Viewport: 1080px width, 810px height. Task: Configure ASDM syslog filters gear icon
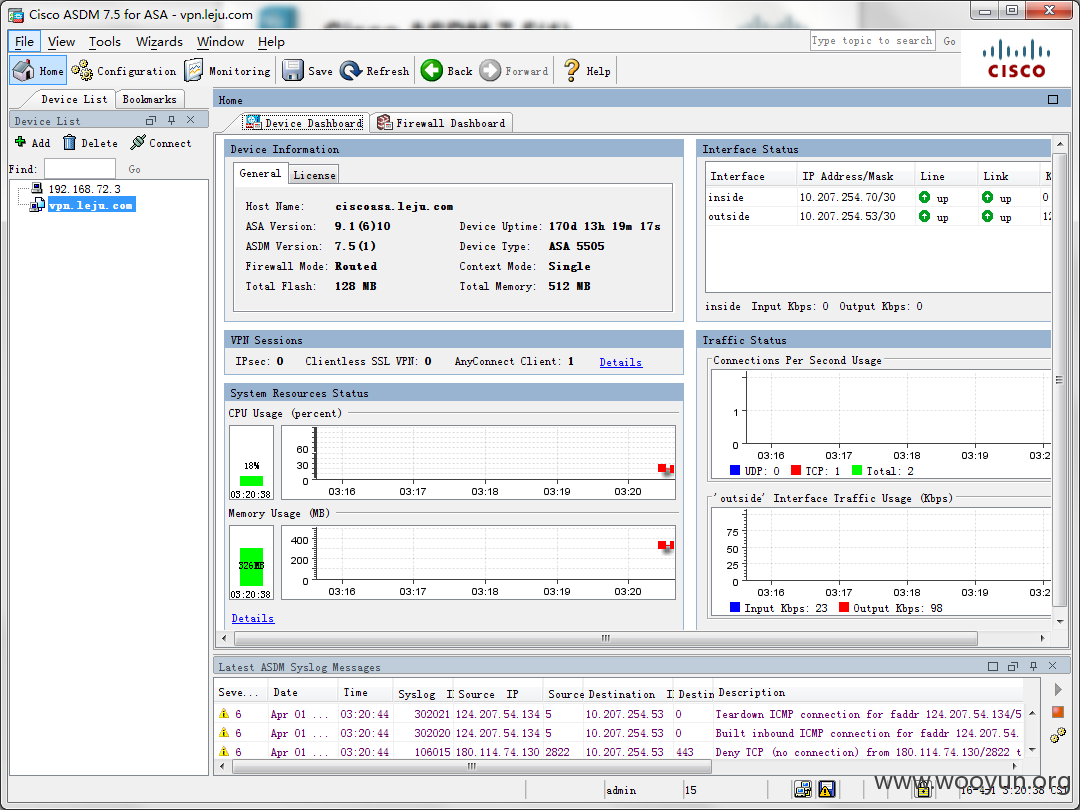pyautogui.click(x=1058, y=736)
